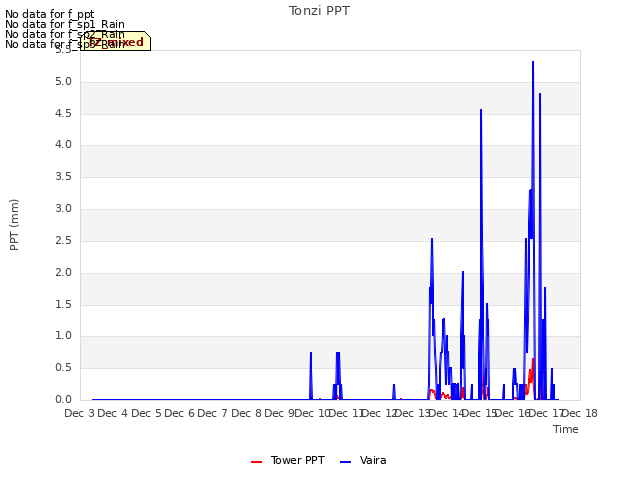Click the y-axis tick 2.0
This screenshot has width=640, height=480.
click(x=63, y=273)
